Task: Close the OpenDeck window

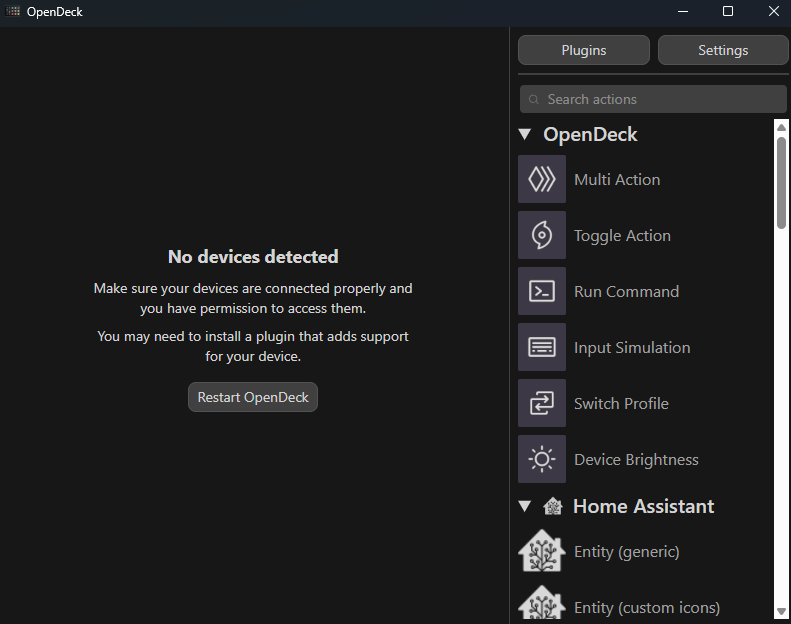Action: [774, 11]
